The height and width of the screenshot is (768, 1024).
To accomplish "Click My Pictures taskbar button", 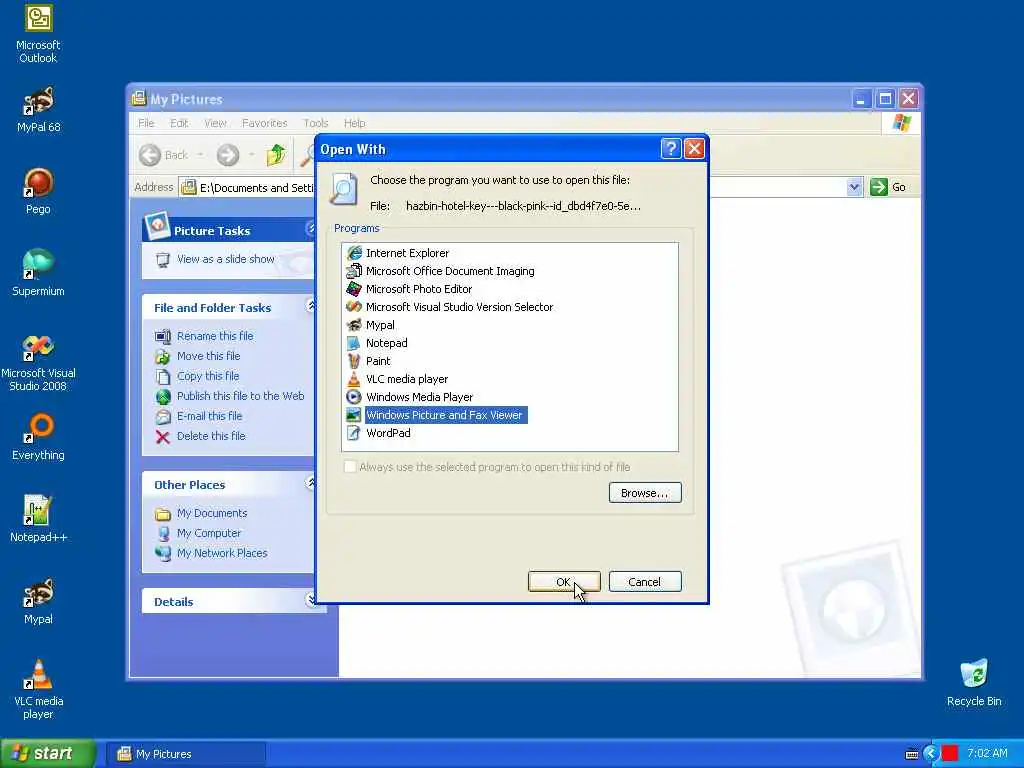I will coord(186,754).
